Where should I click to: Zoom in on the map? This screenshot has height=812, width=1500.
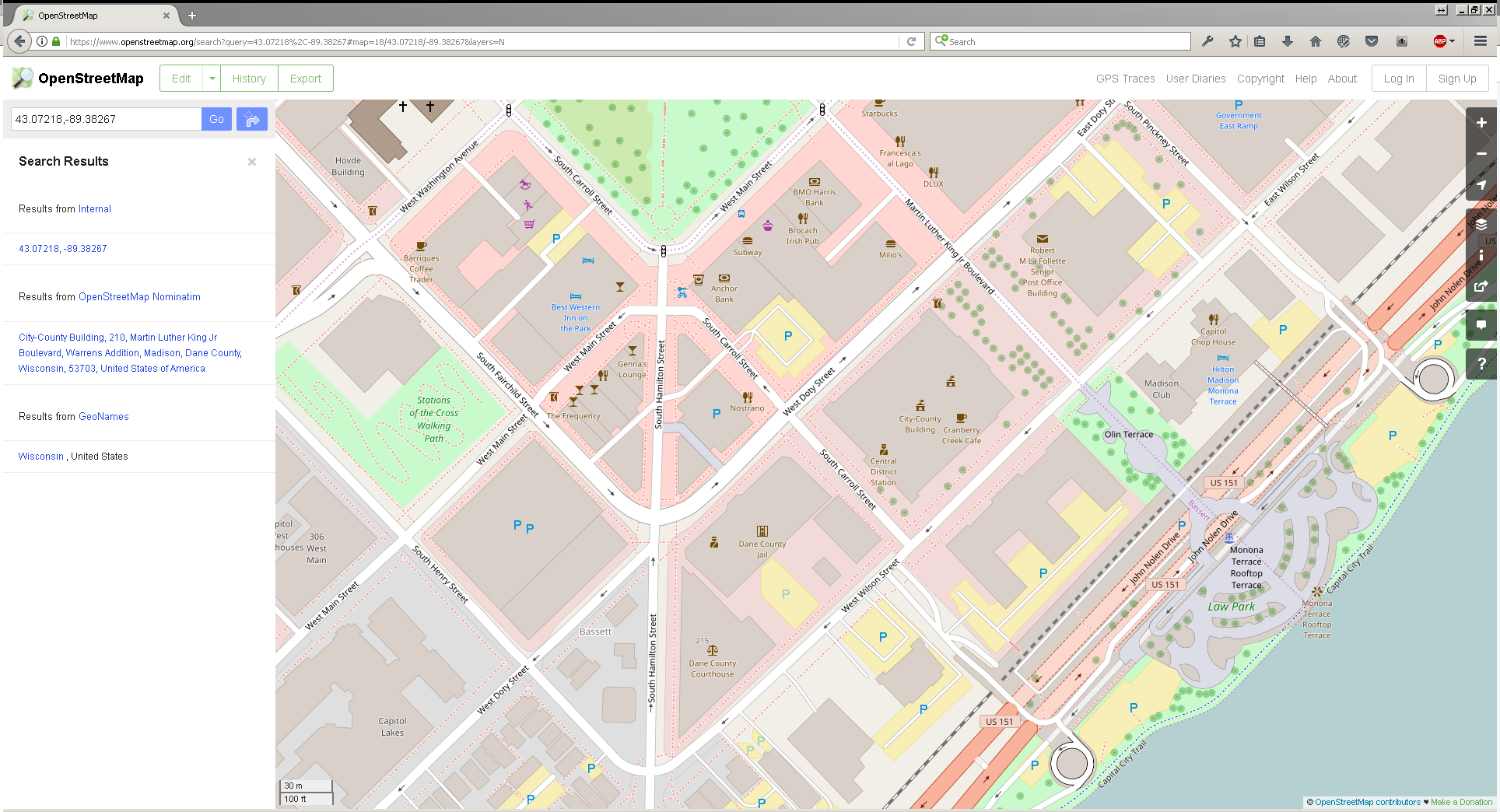tap(1481, 123)
